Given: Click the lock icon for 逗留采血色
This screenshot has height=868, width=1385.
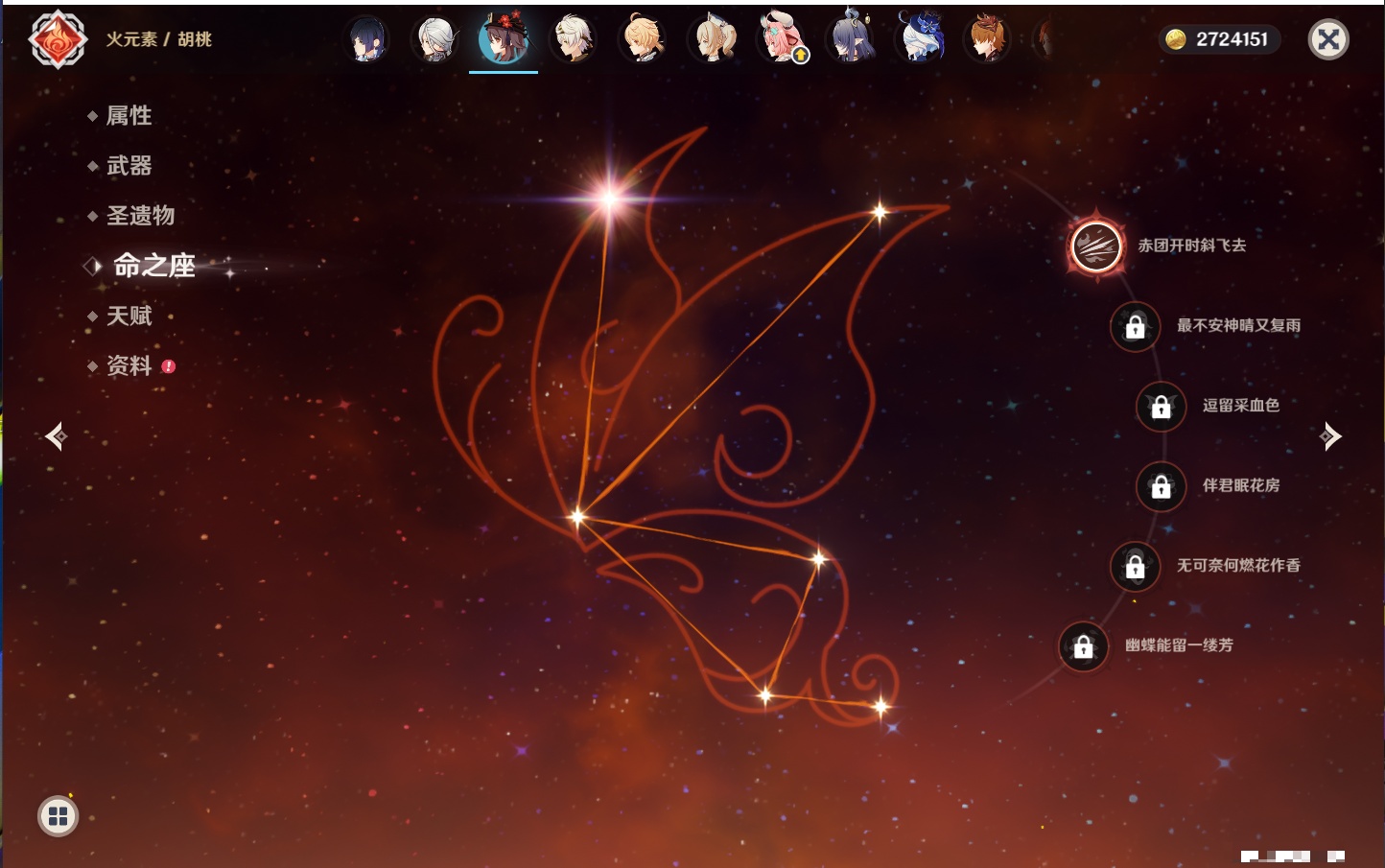Looking at the screenshot, I should click(1161, 407).
